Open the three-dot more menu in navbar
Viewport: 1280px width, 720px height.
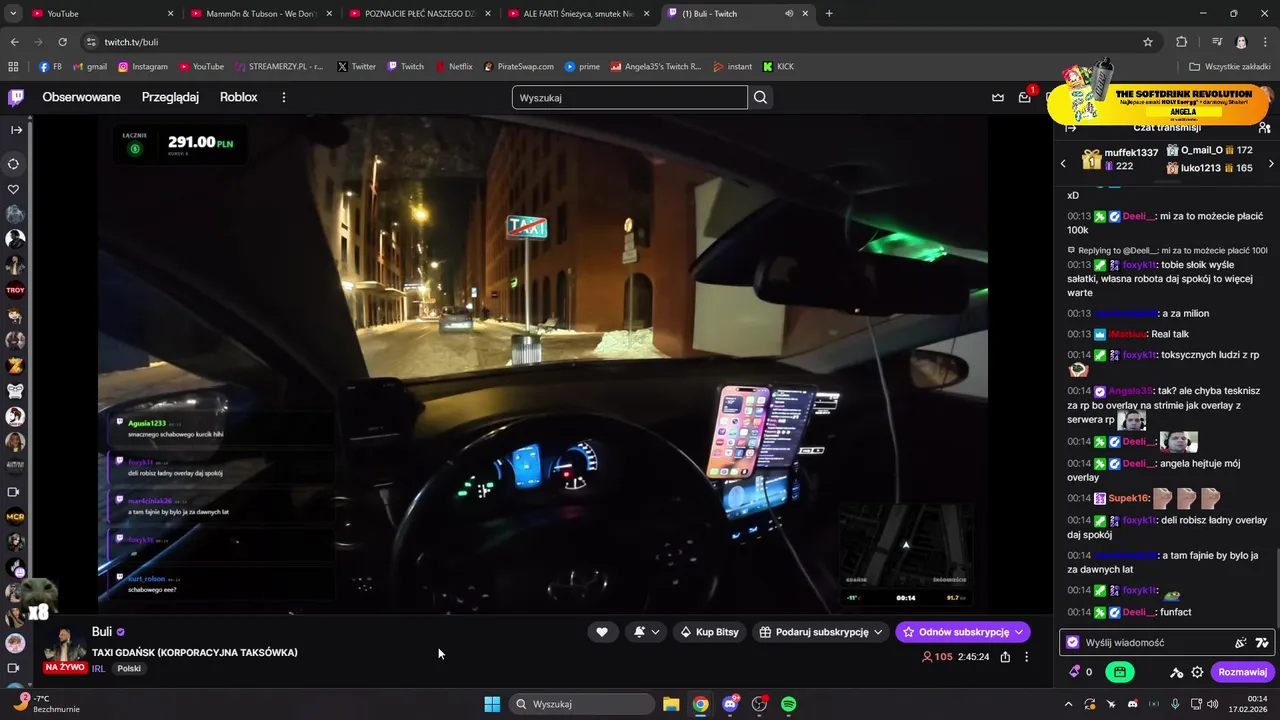pos(284,97)
